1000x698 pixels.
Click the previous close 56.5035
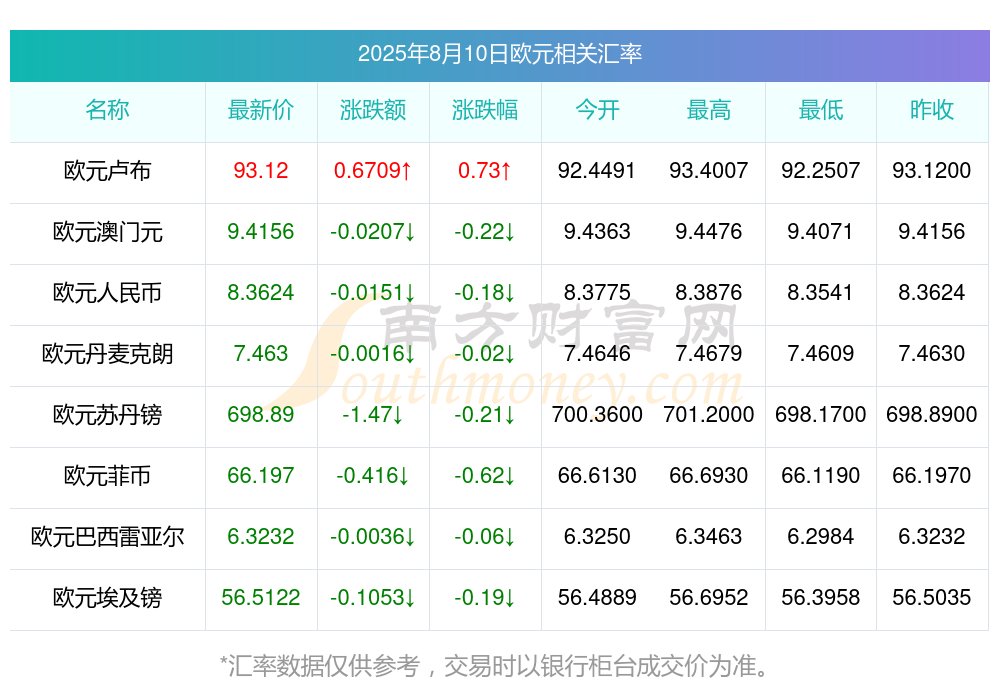[x=932, y=597]
